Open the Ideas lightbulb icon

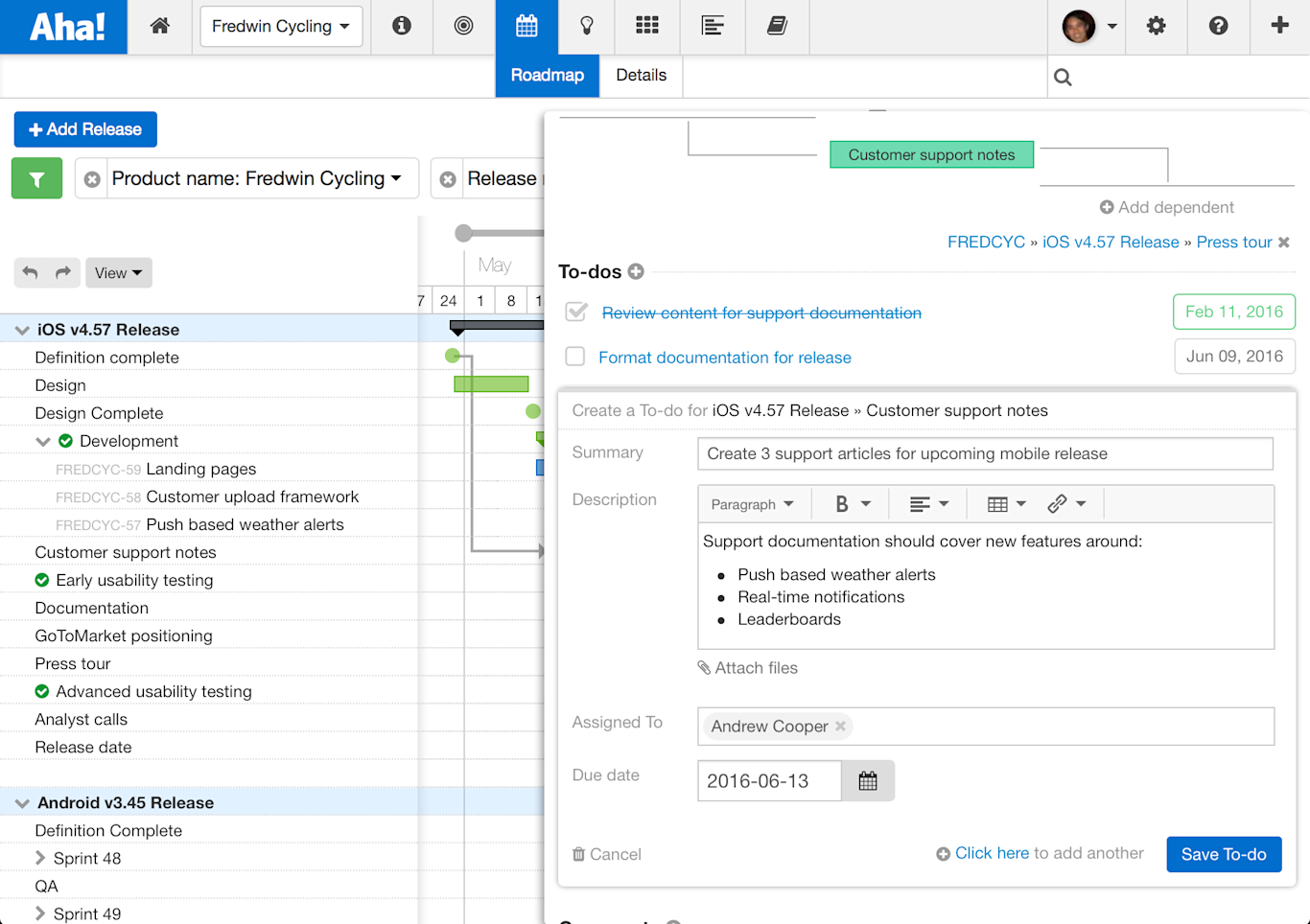(586, 27)
